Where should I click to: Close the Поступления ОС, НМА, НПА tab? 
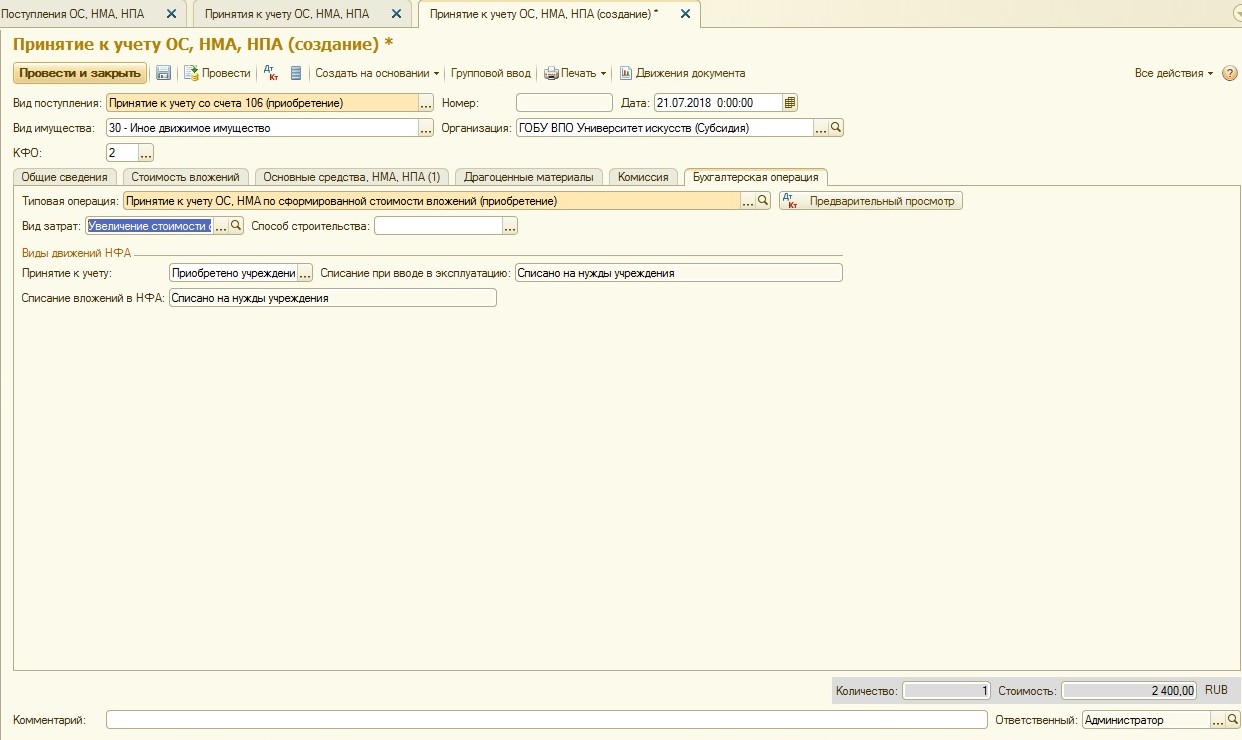(171, 14)
